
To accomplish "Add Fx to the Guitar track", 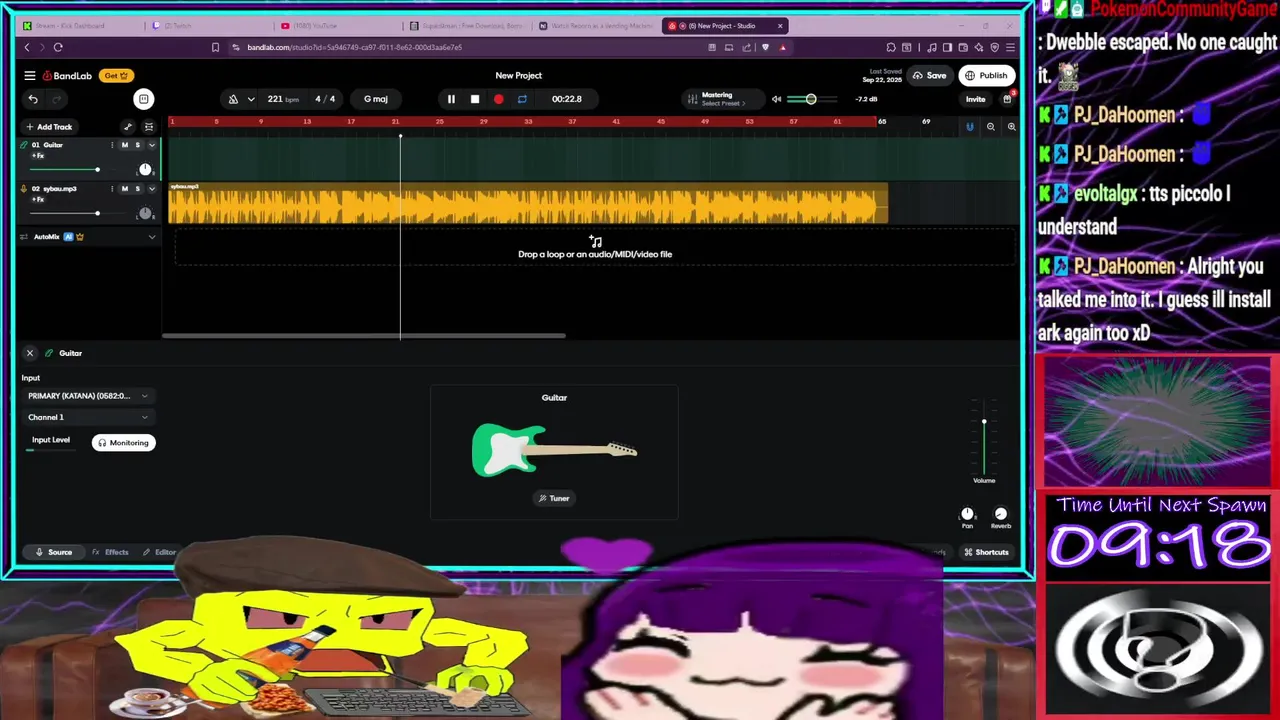I will tap(38, 156).
